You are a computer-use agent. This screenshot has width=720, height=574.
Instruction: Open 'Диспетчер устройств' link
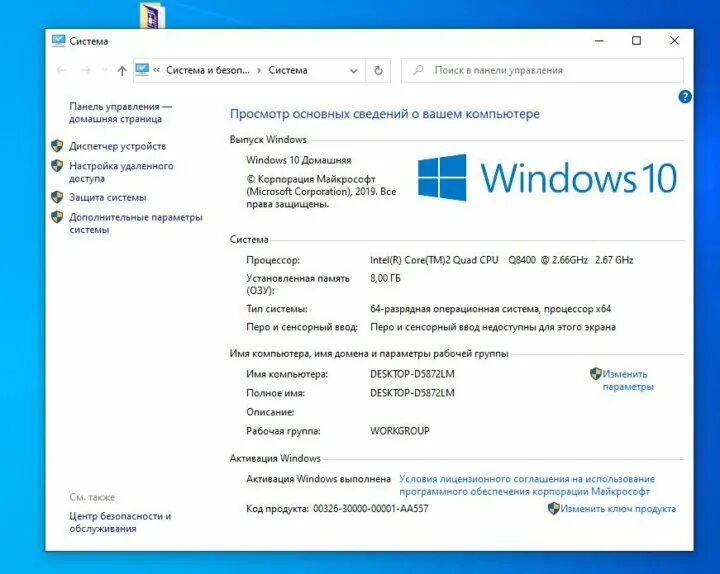(x=118, y=146)
